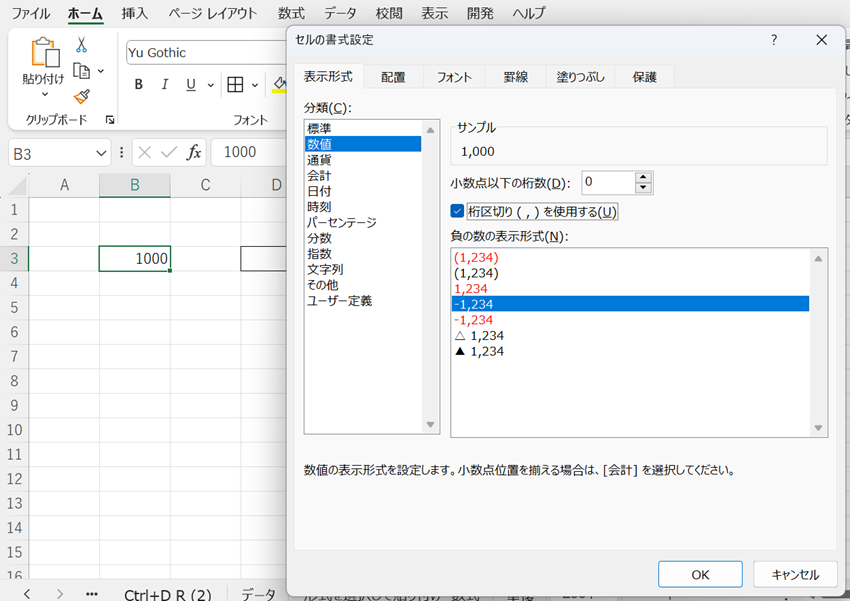Open the 表示 ribbon tab

pyautogui.click(x=435, y=13)
